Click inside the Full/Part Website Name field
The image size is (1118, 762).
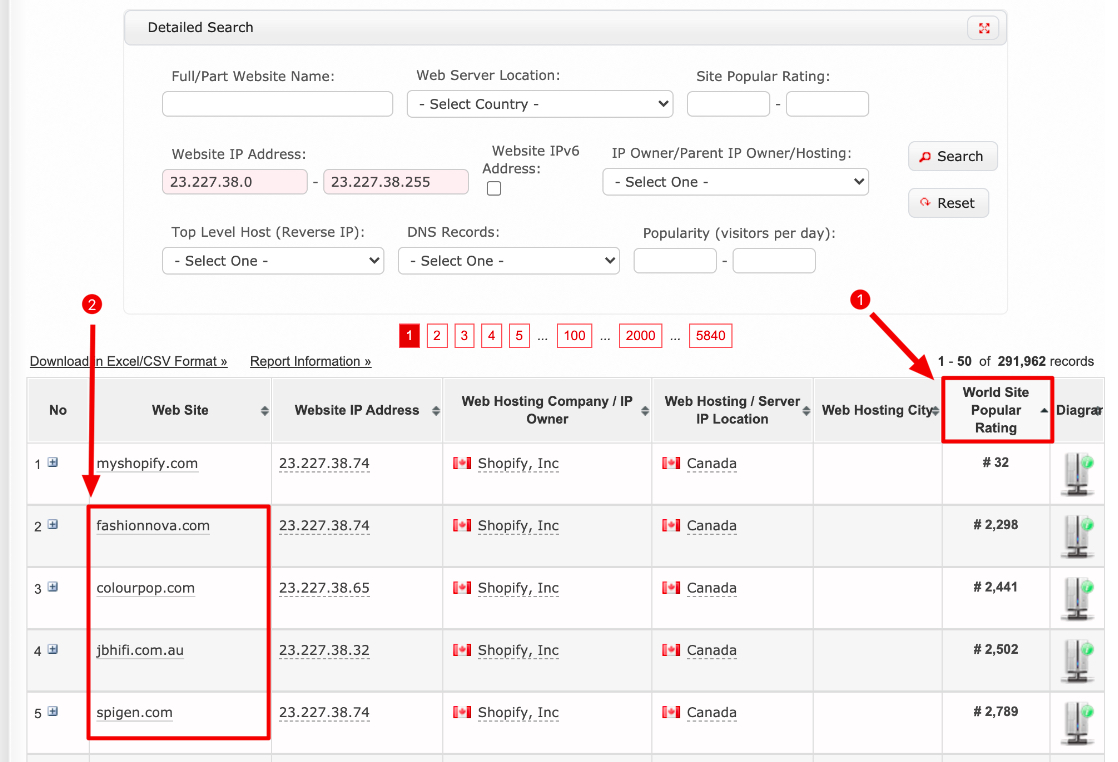coord(277,103)
